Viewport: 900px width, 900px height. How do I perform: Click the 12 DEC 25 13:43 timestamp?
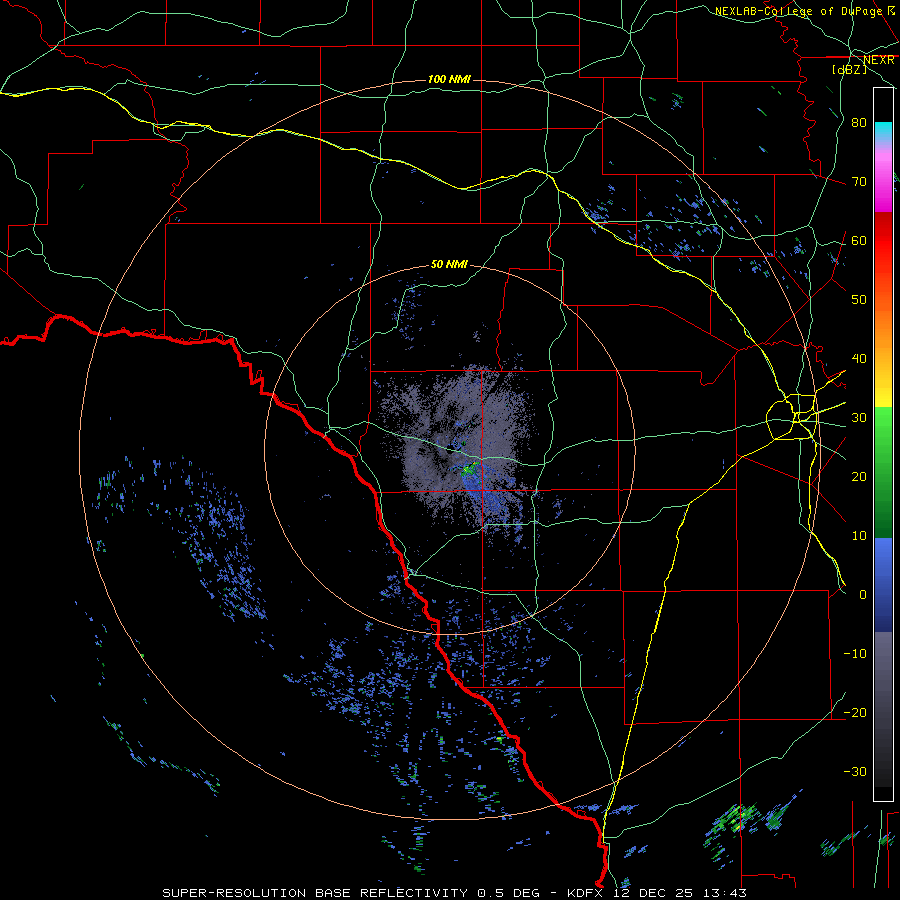point(680,893)
